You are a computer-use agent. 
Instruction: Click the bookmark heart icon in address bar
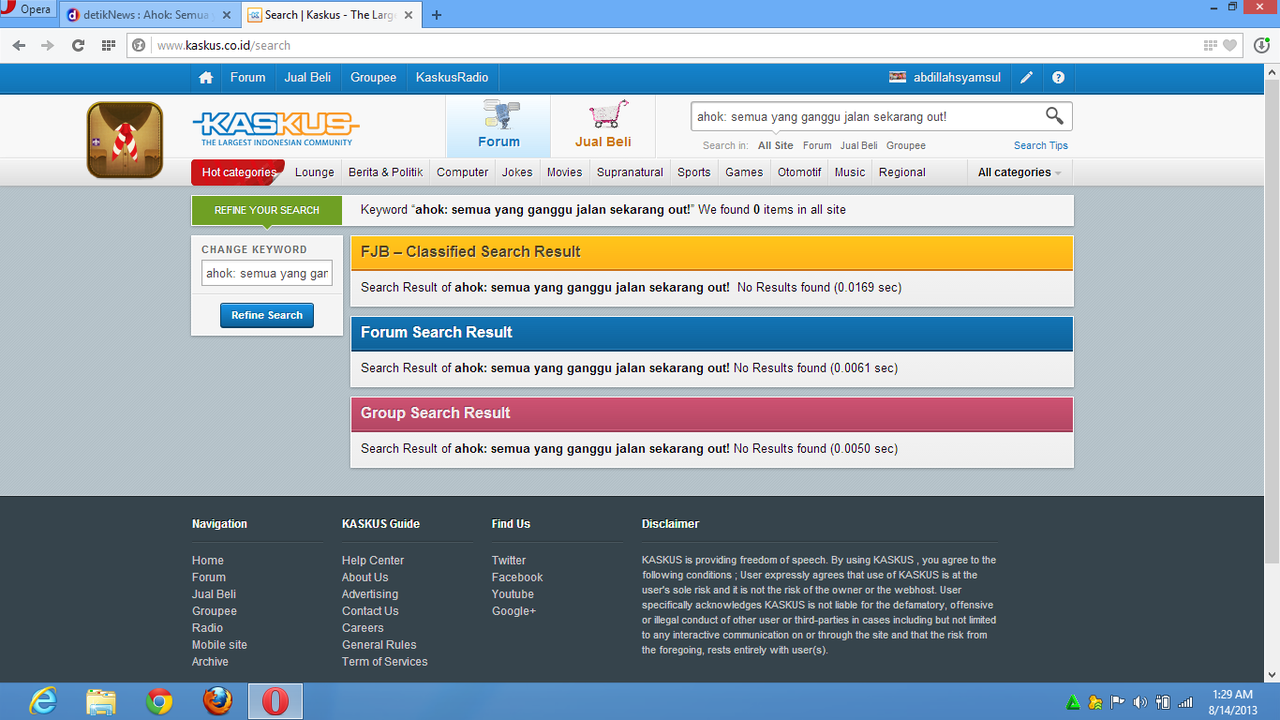pyautogui.click(x=1230, y=45)
